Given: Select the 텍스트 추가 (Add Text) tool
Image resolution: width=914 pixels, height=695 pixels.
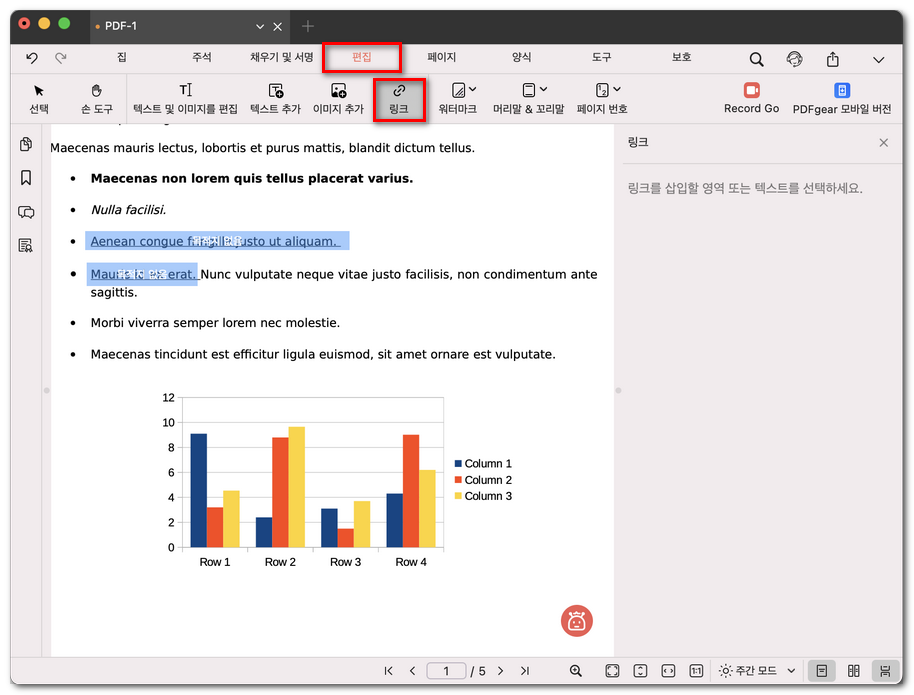Looking at the screenshot, I should (275, 99).
